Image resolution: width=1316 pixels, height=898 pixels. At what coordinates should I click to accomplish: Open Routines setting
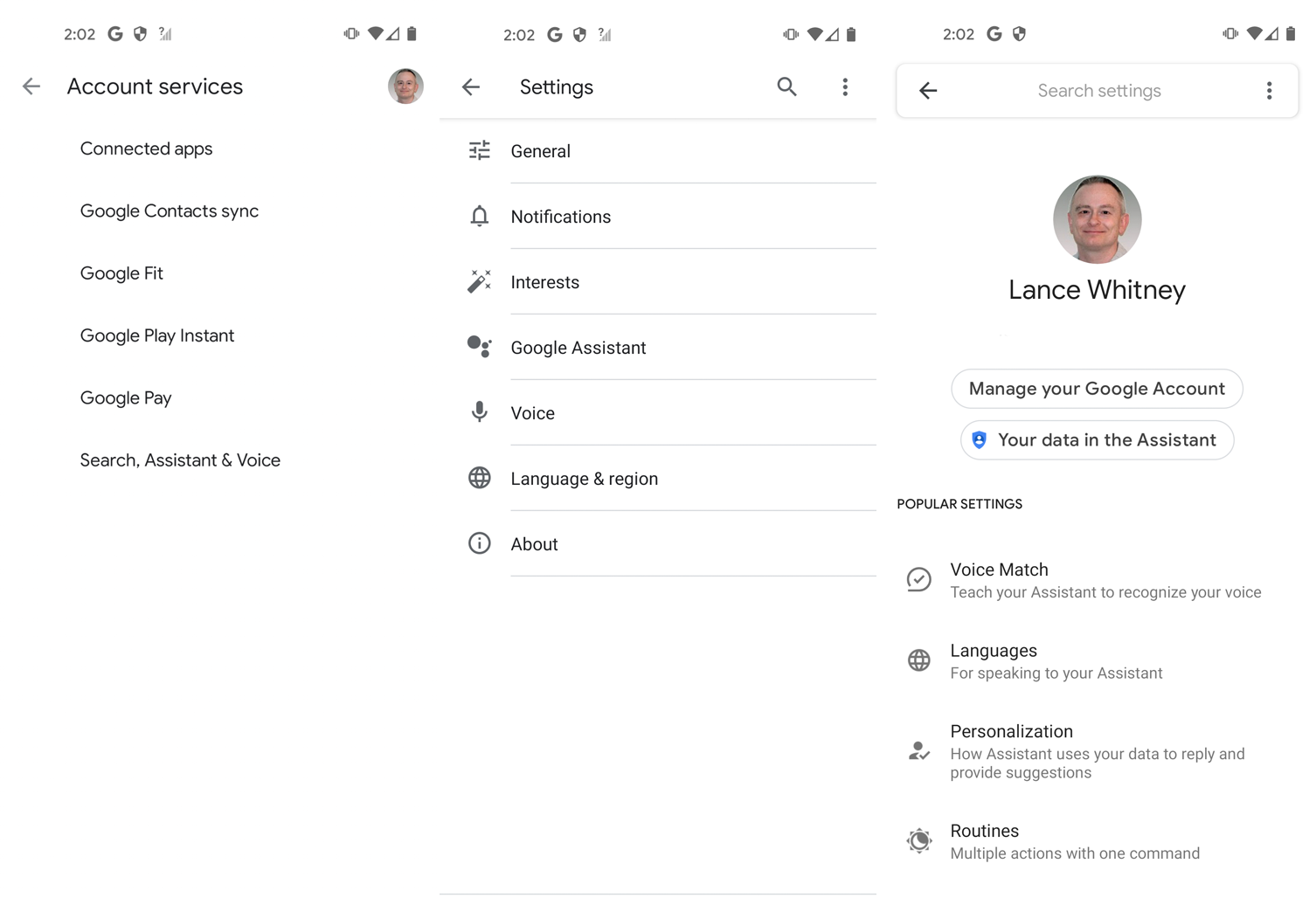click(1097, 841)
